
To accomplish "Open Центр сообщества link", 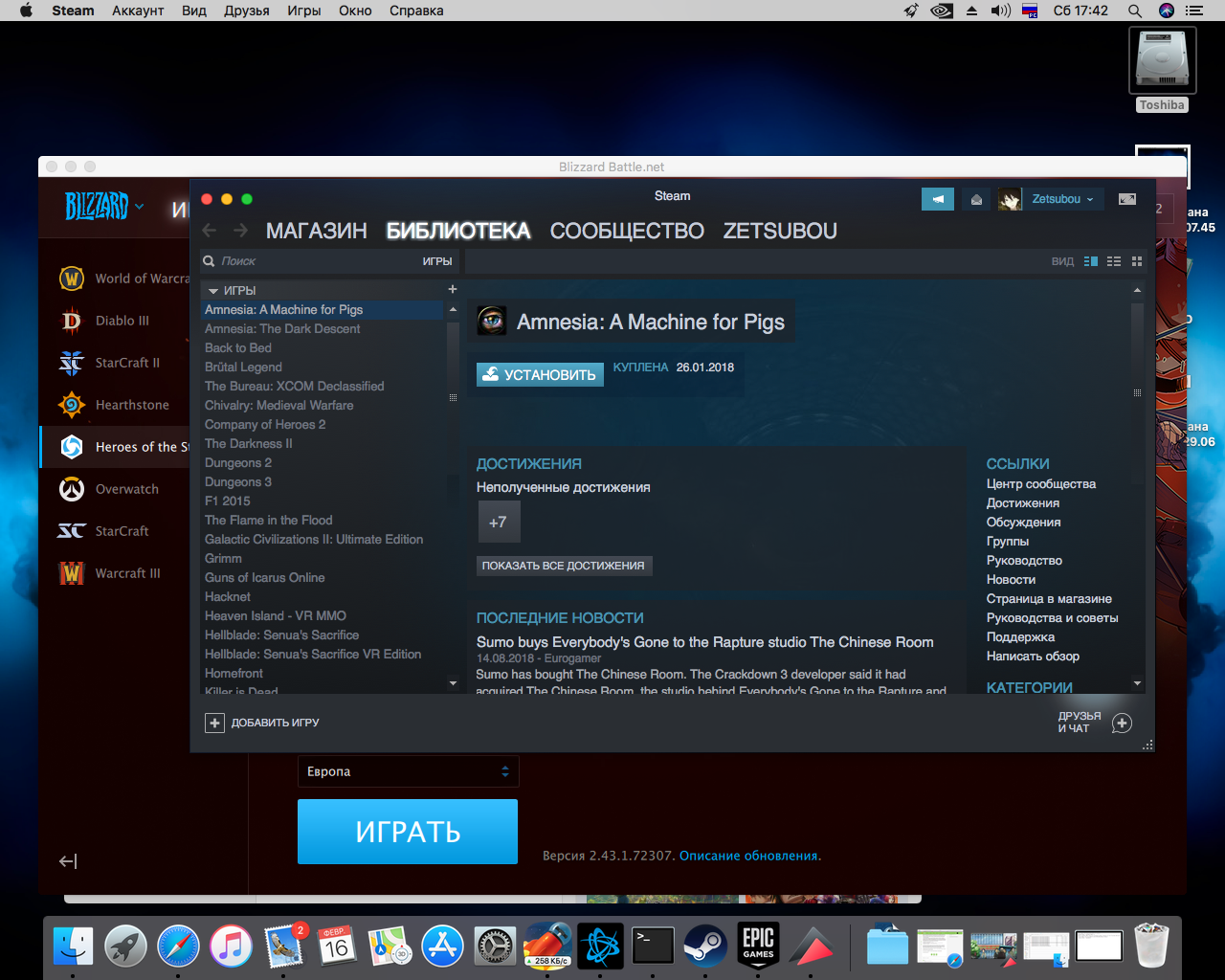I will (x=1041, y=484).
